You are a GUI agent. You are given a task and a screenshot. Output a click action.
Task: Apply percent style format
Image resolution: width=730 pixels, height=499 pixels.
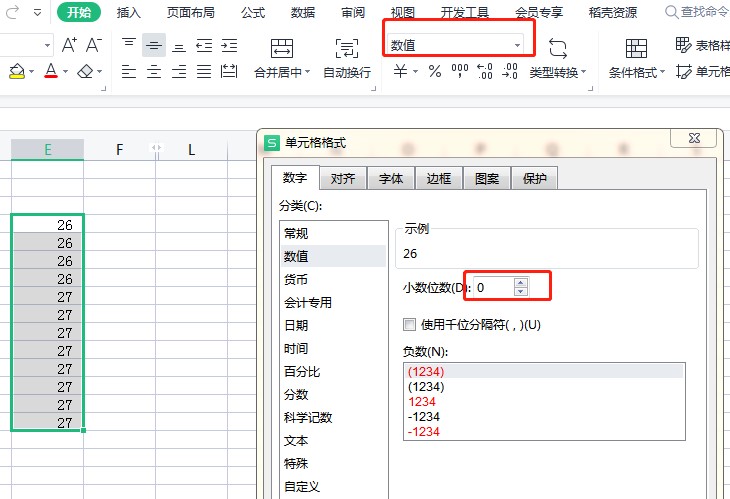(x=435, y=71)
